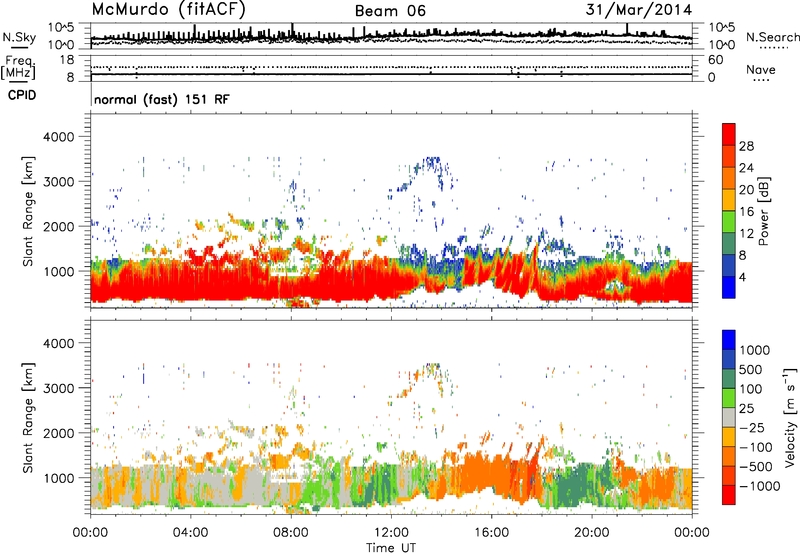Click the 'Beam 06' heading
The width and height of the screenshot is (800, 554).
coord(390,11)
